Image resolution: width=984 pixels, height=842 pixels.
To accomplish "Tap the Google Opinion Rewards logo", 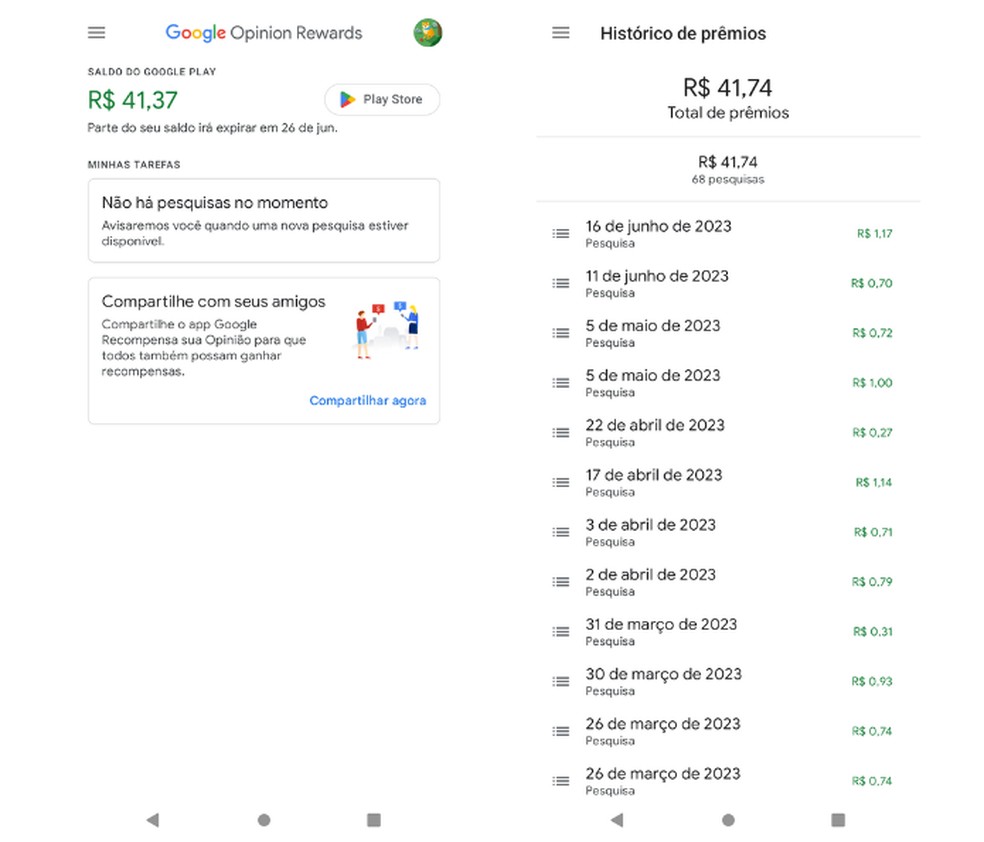I will click(263, 32).
